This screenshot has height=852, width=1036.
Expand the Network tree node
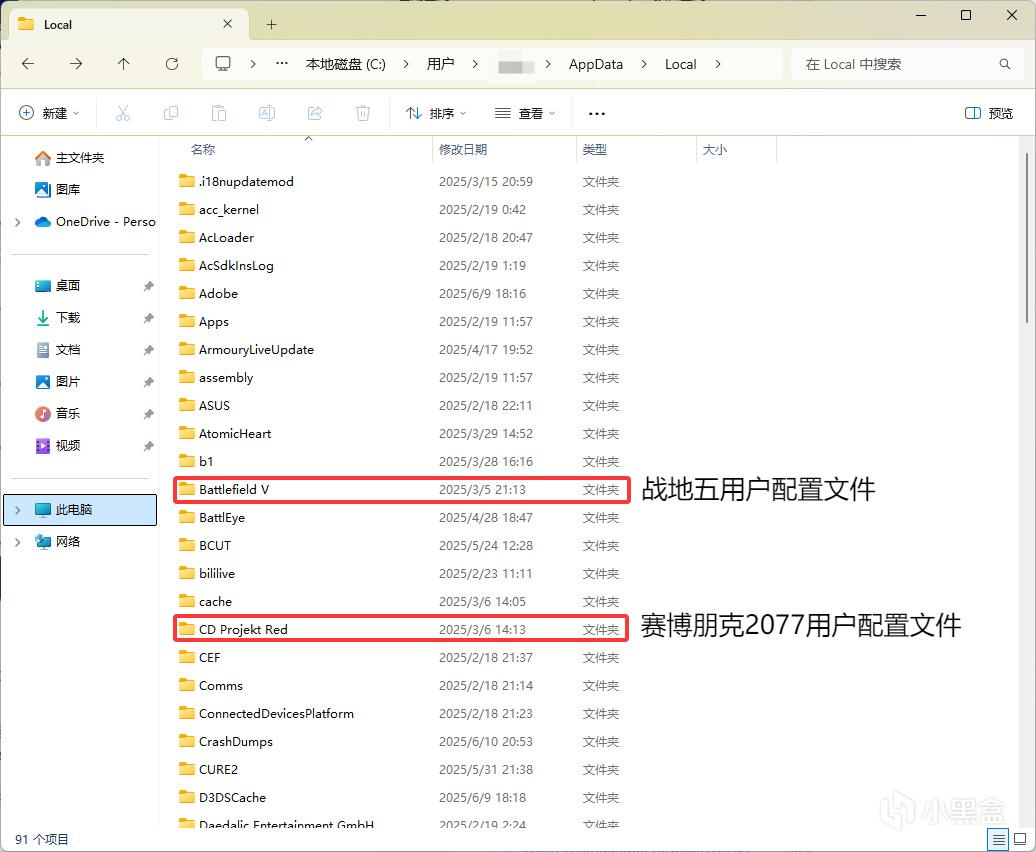click(x=18, y=542)
